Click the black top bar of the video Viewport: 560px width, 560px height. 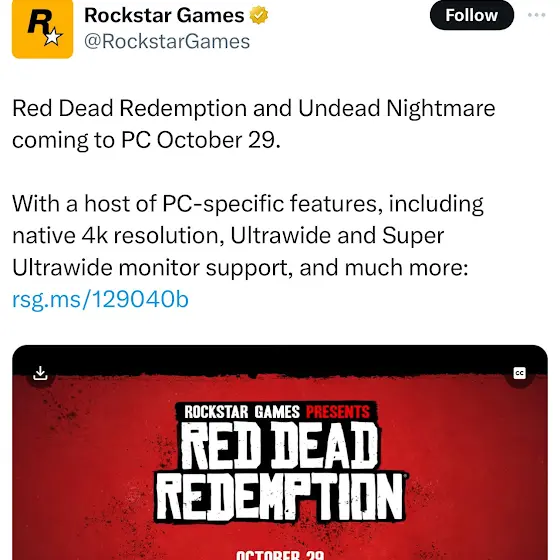pyautogui.click(x=280, y=359)
